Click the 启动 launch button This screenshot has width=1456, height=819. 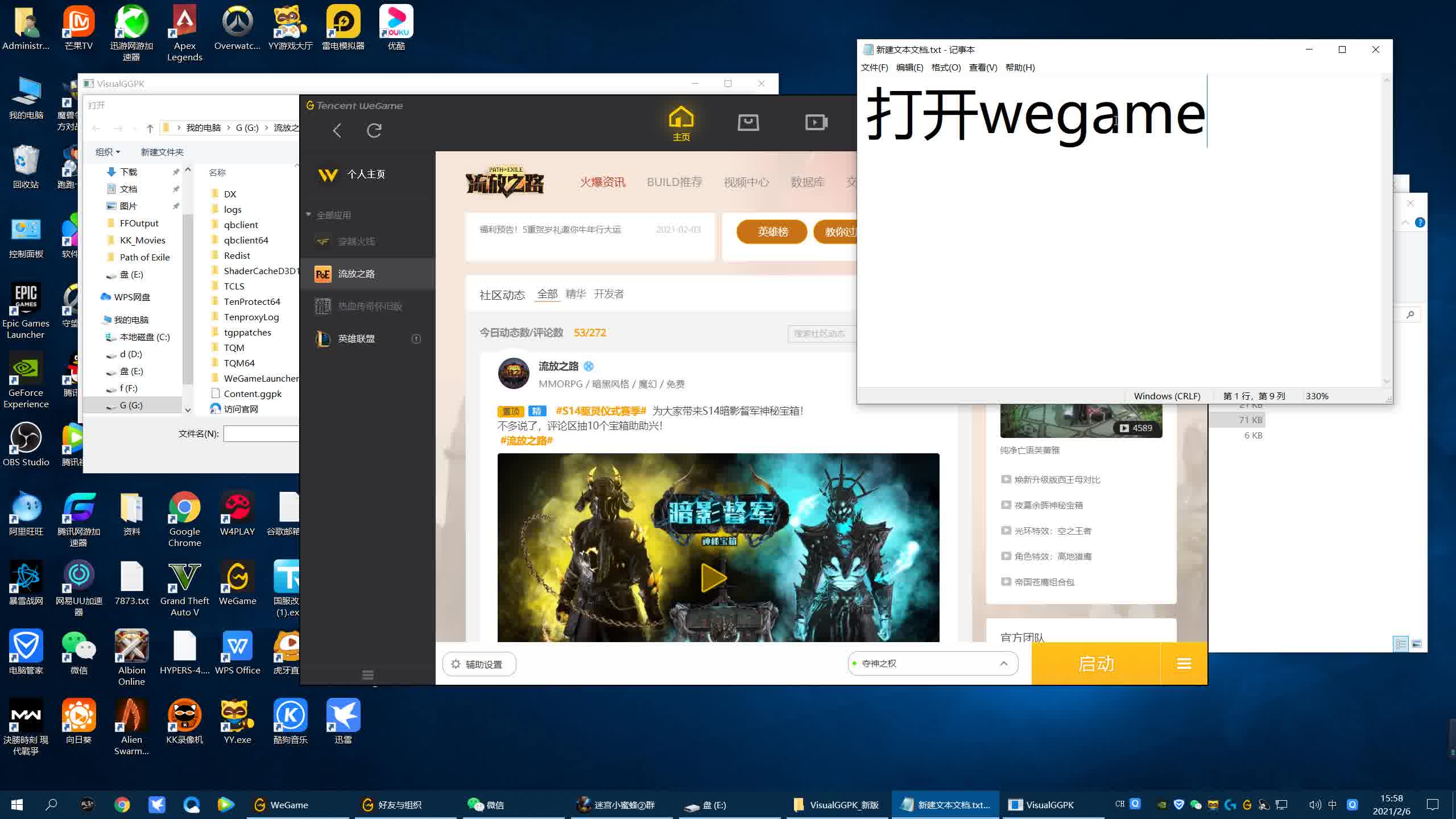click(x=1096, y=664)
